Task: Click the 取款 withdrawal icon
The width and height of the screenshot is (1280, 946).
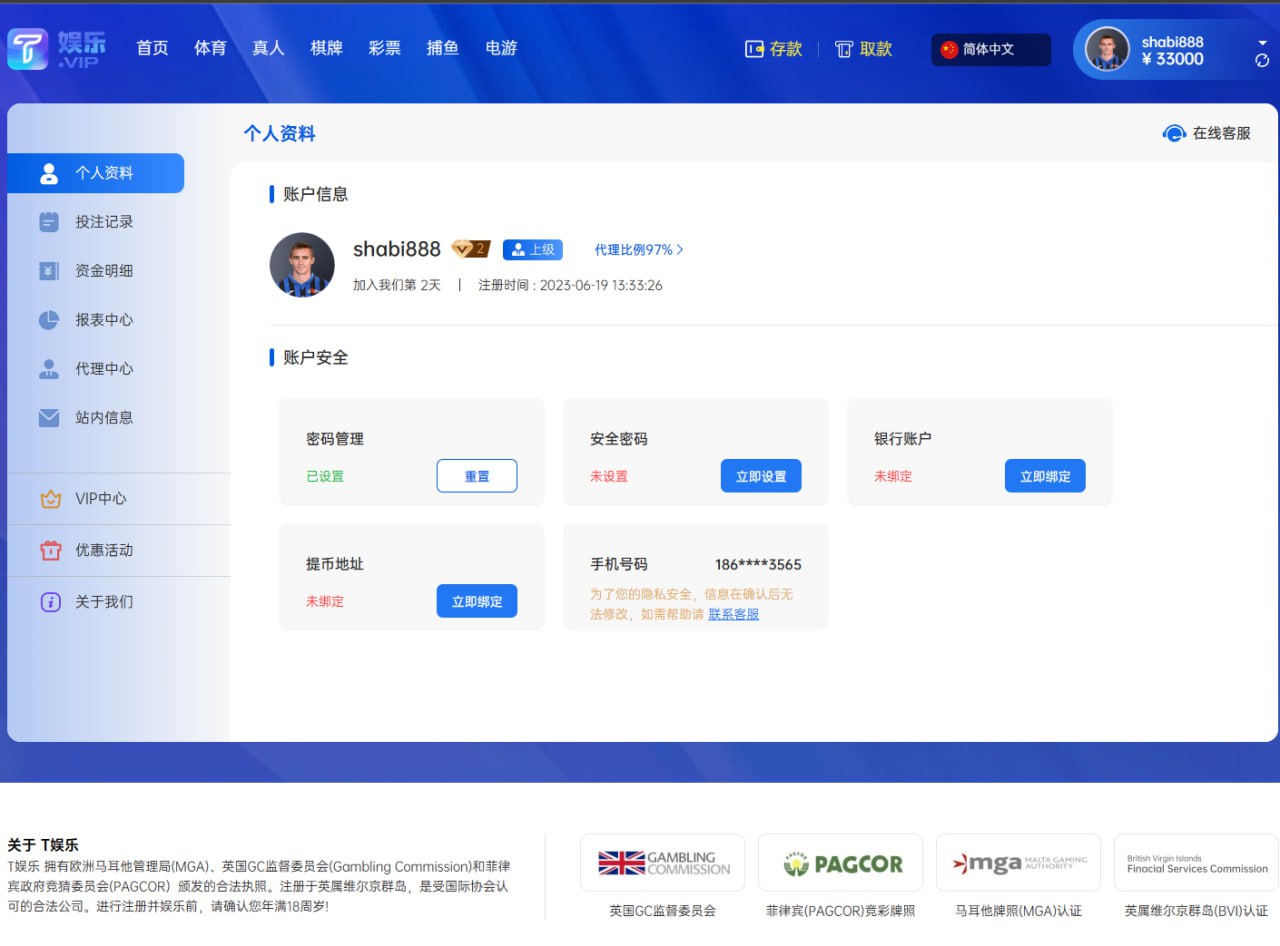Action: [x=842, y=48]
